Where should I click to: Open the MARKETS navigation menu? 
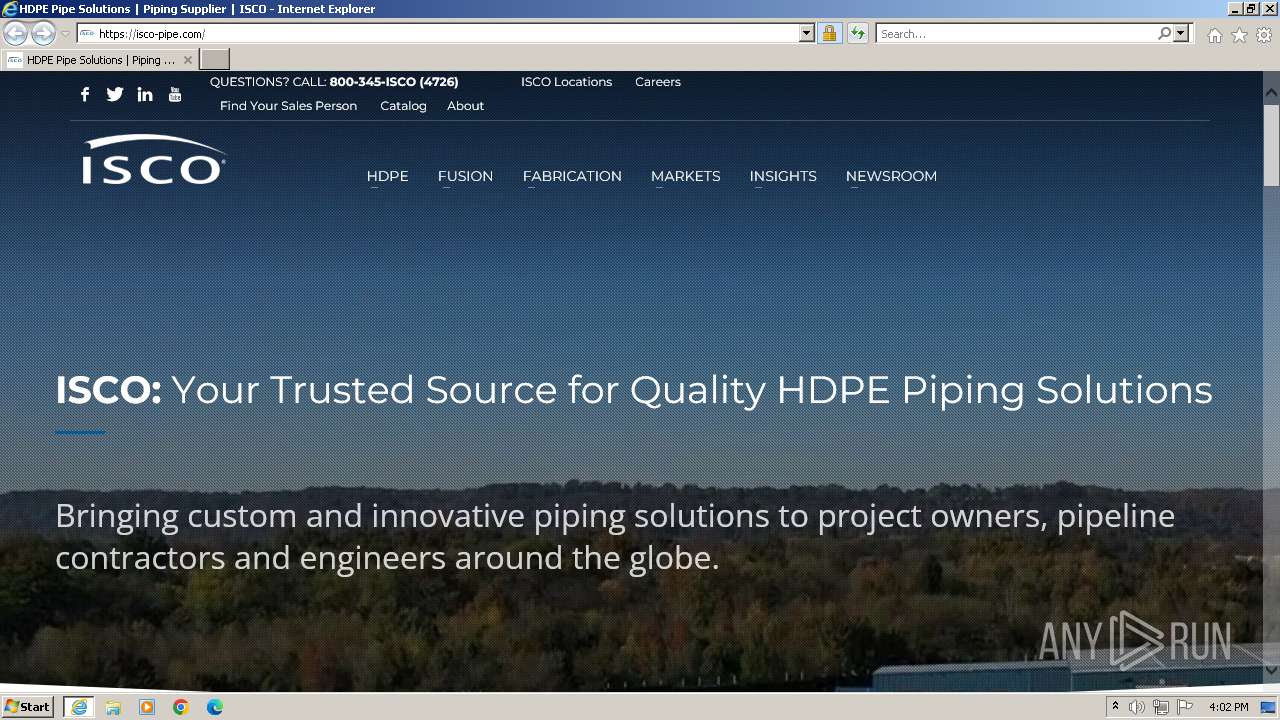(685, 176)
